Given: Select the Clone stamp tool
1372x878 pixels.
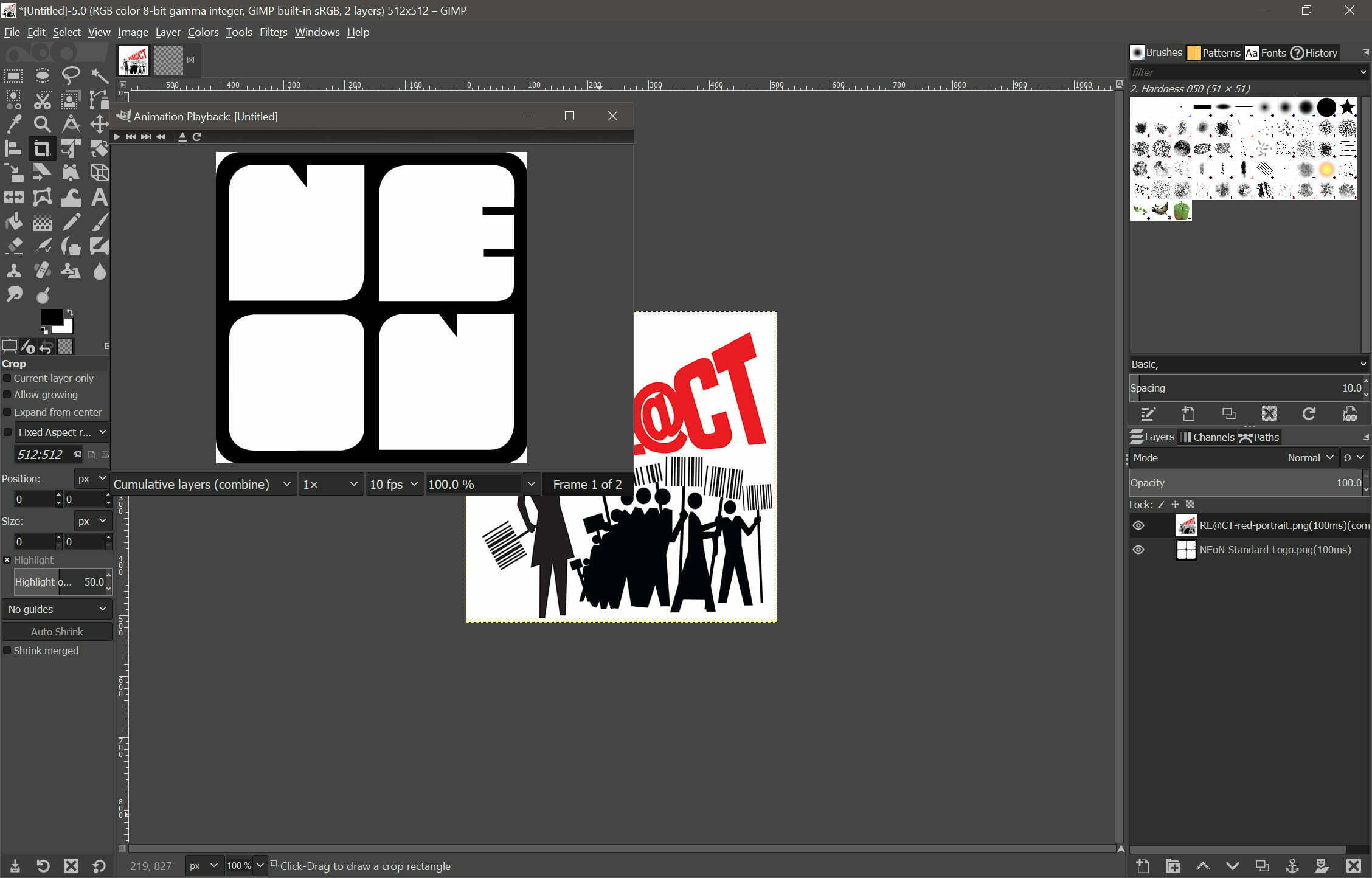Looking at the screenshot, I should coord(13,271).
